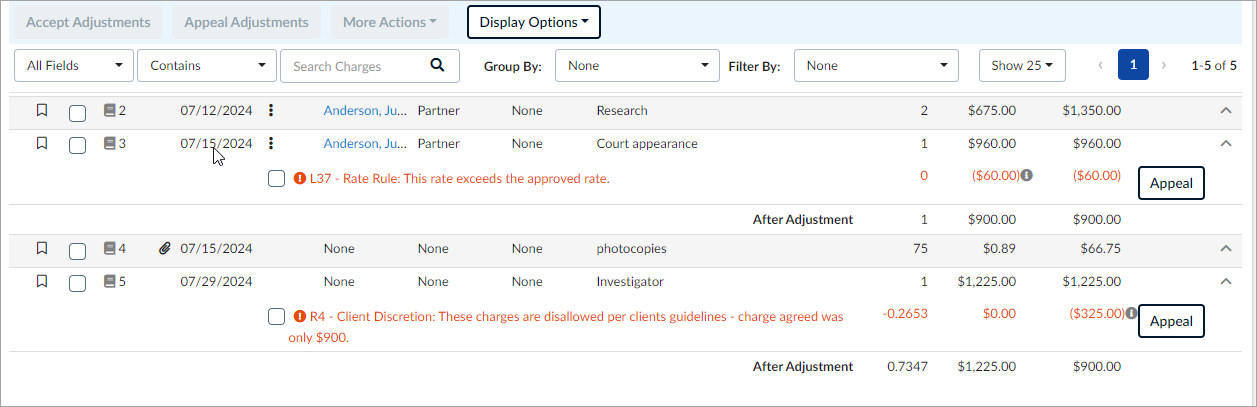Click the book icon for charge 5

point(109,282)
